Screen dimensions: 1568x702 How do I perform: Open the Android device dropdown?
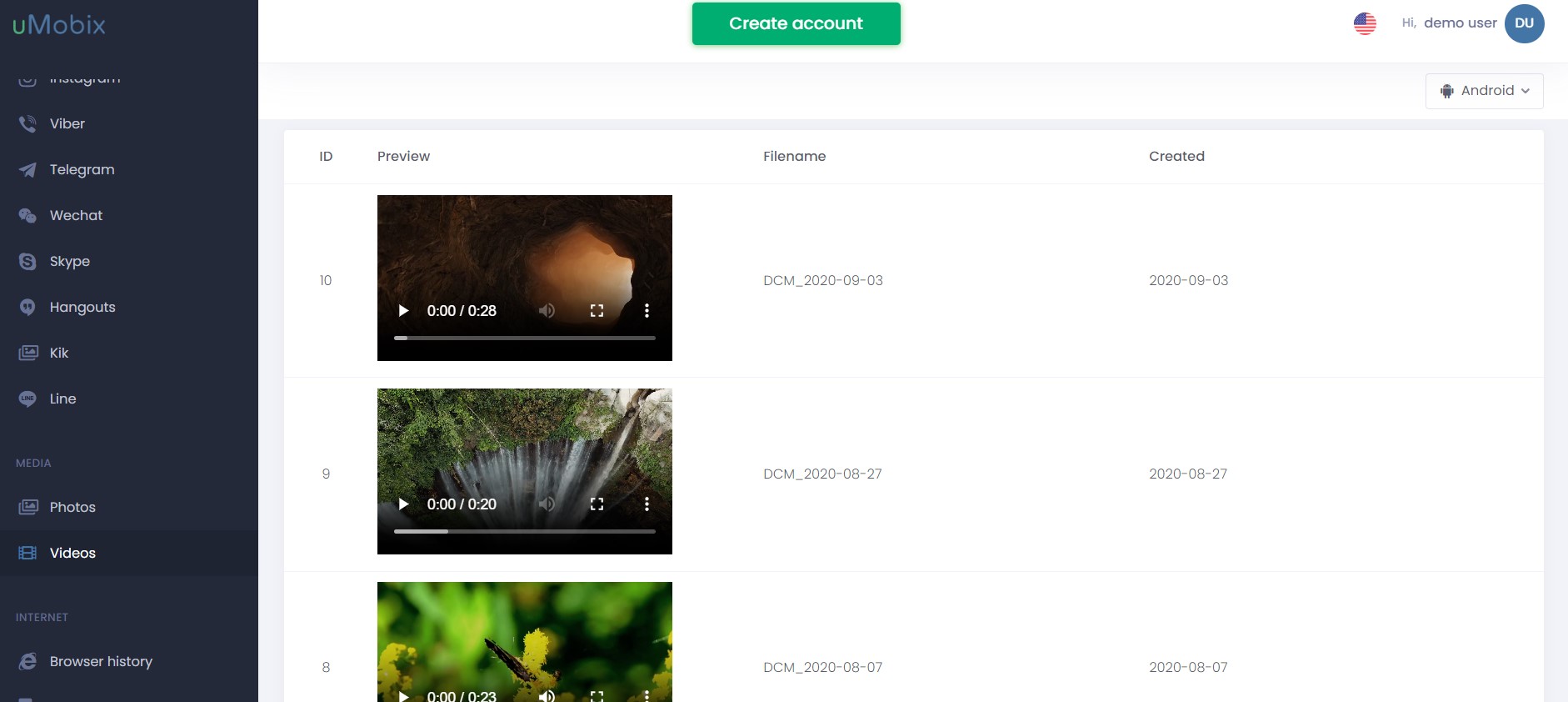pos(1484,91)
